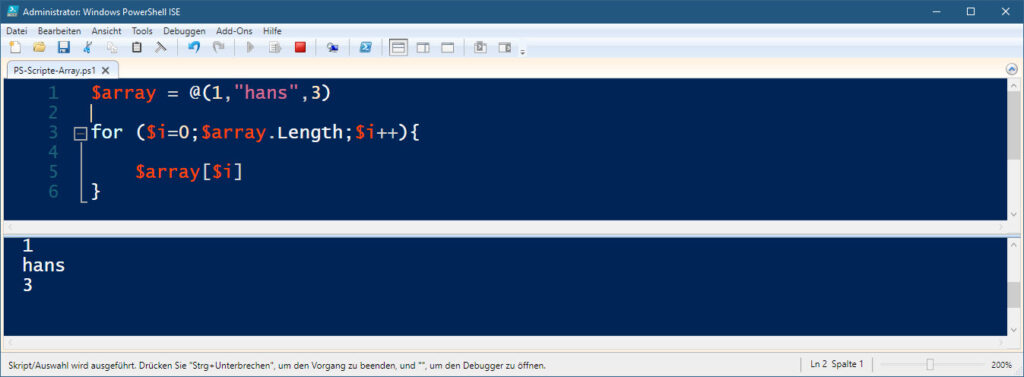Click the Ln 2 Spalte 1 status indicator
Image resolution: width=1024 pixels, height=377 pixels.
pos(837,365)
